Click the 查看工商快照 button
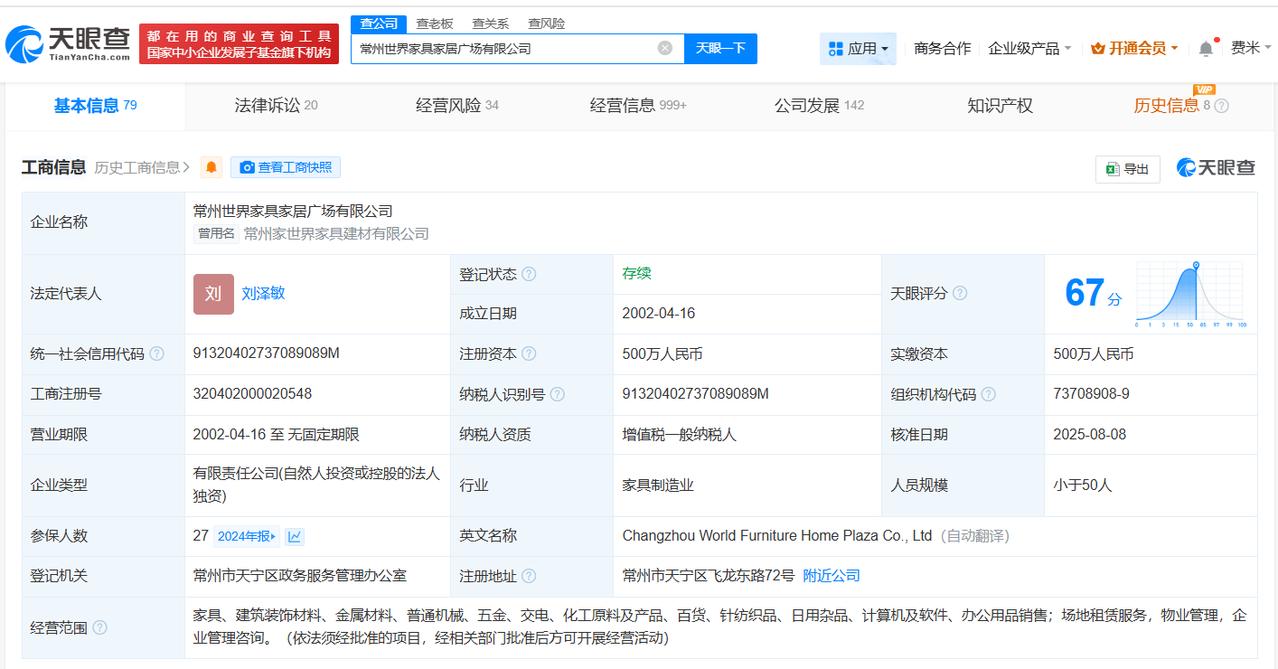This screenshot has height=669, width=1278. (x=285, y=167)
